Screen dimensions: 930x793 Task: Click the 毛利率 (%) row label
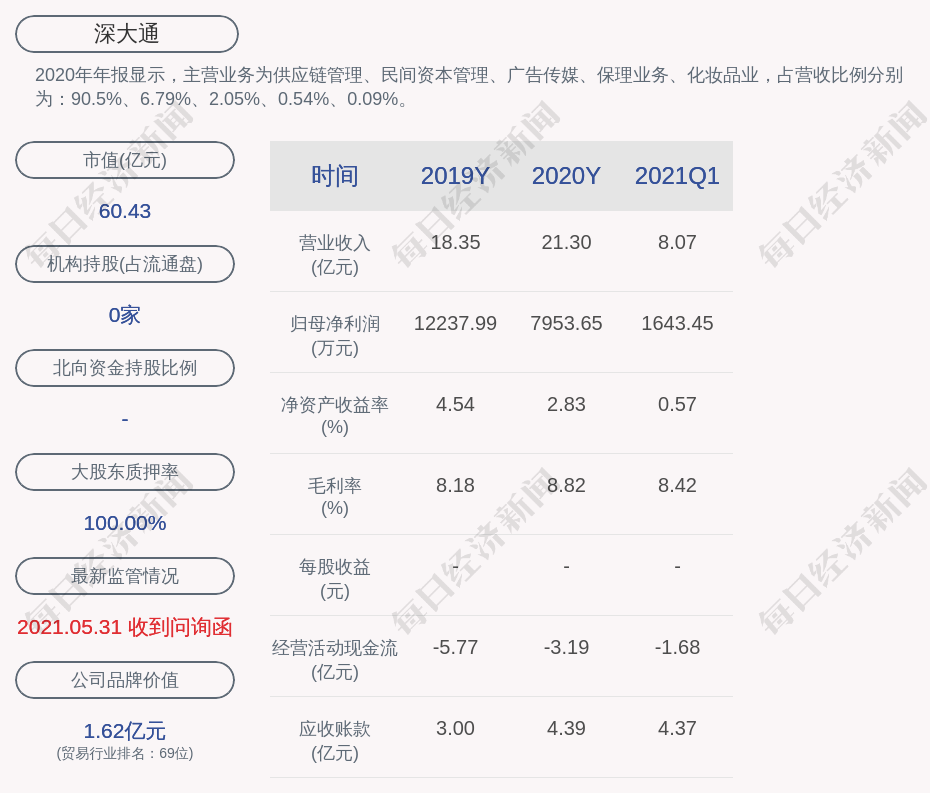click(x=335, y=497)
